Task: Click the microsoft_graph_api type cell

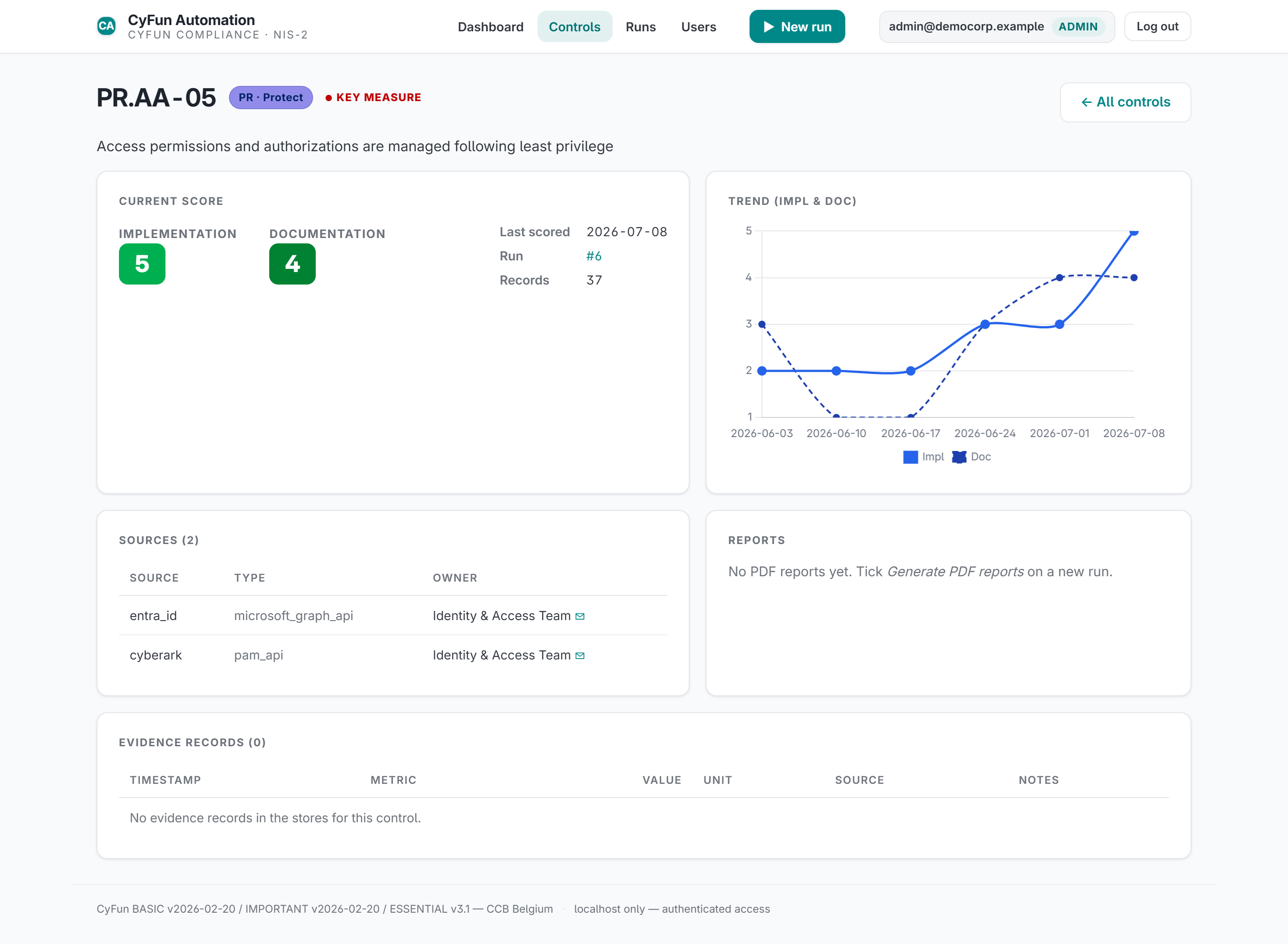Action: click(293, 616)
